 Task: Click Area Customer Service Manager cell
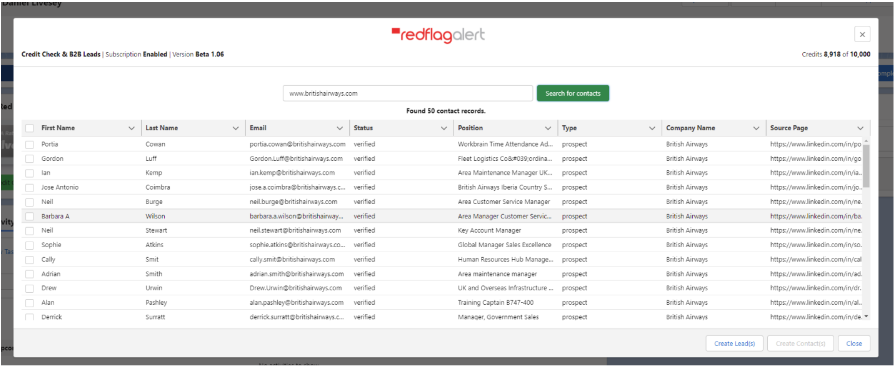coord(504,201)
